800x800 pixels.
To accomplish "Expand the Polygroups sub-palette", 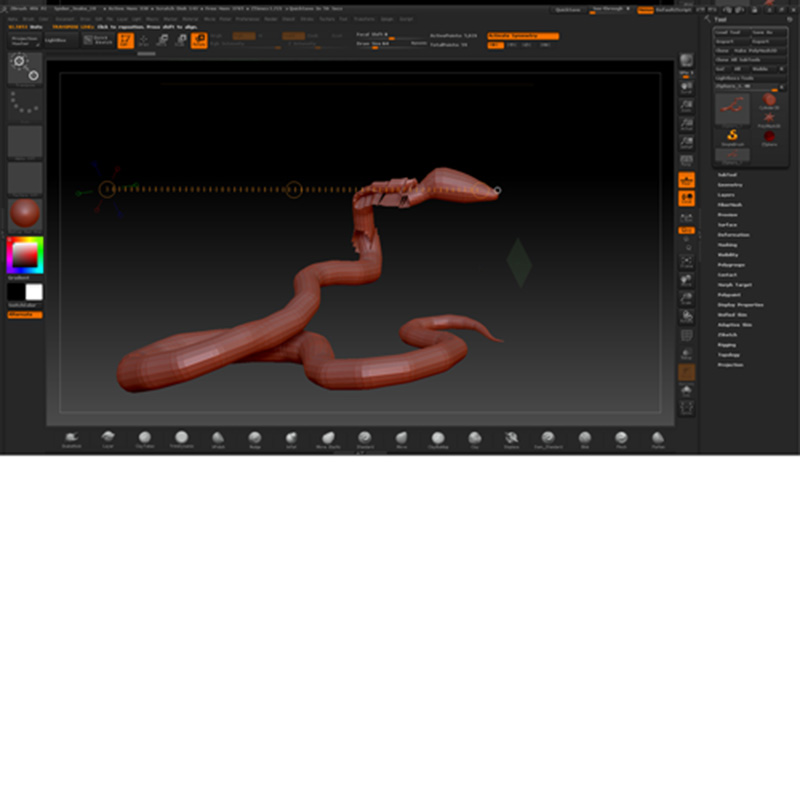I will [732, 265].
